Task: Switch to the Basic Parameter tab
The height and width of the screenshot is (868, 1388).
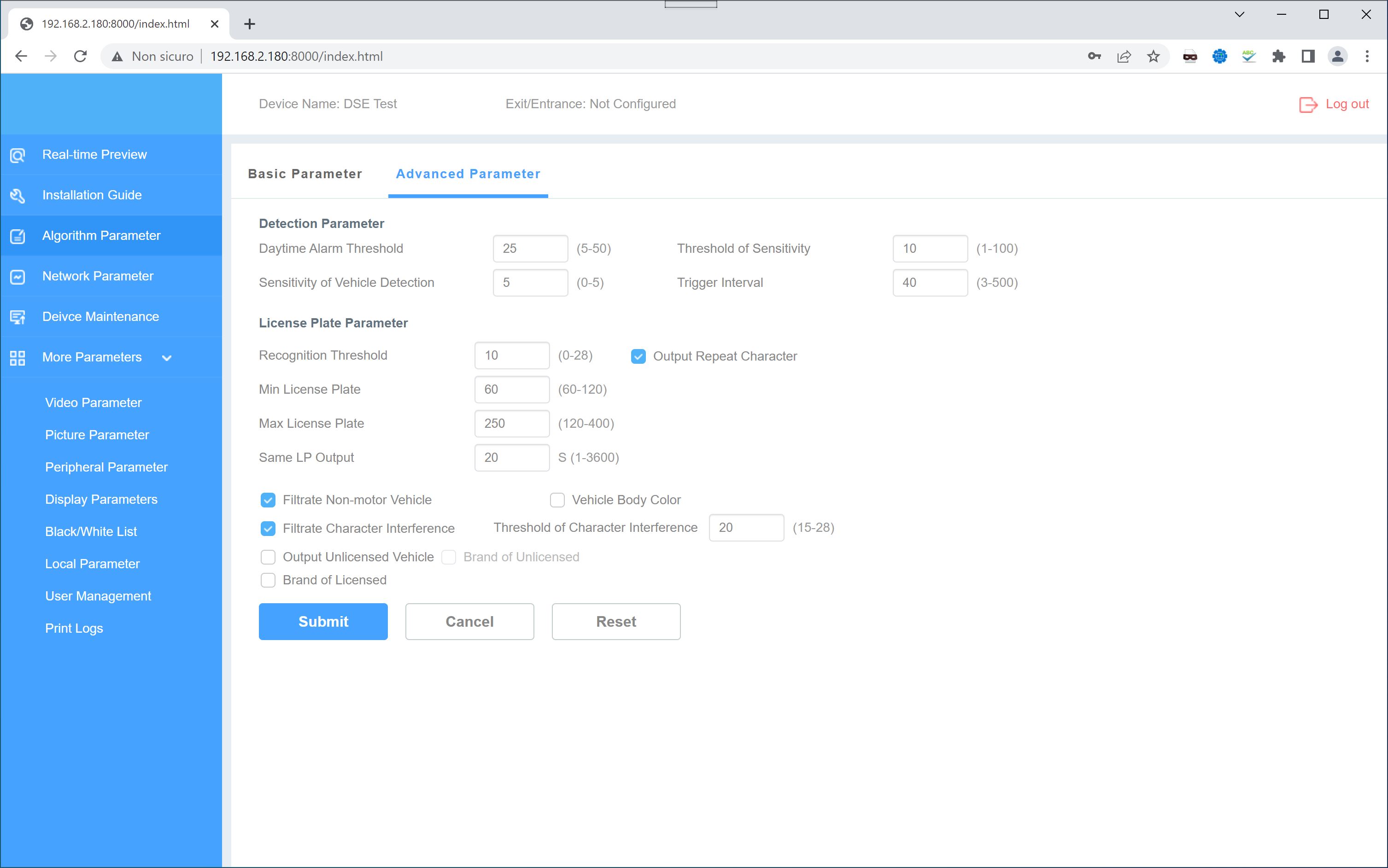Action: 305,174
